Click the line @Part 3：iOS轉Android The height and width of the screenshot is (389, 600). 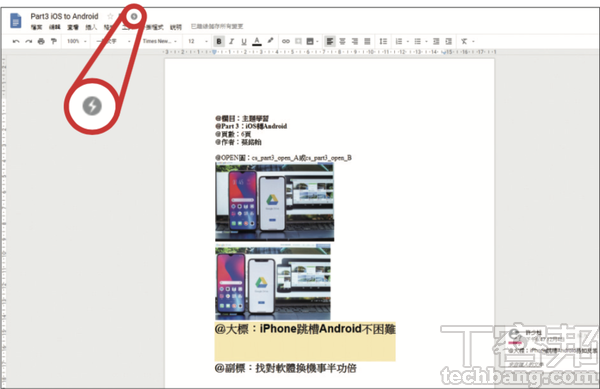251,126
